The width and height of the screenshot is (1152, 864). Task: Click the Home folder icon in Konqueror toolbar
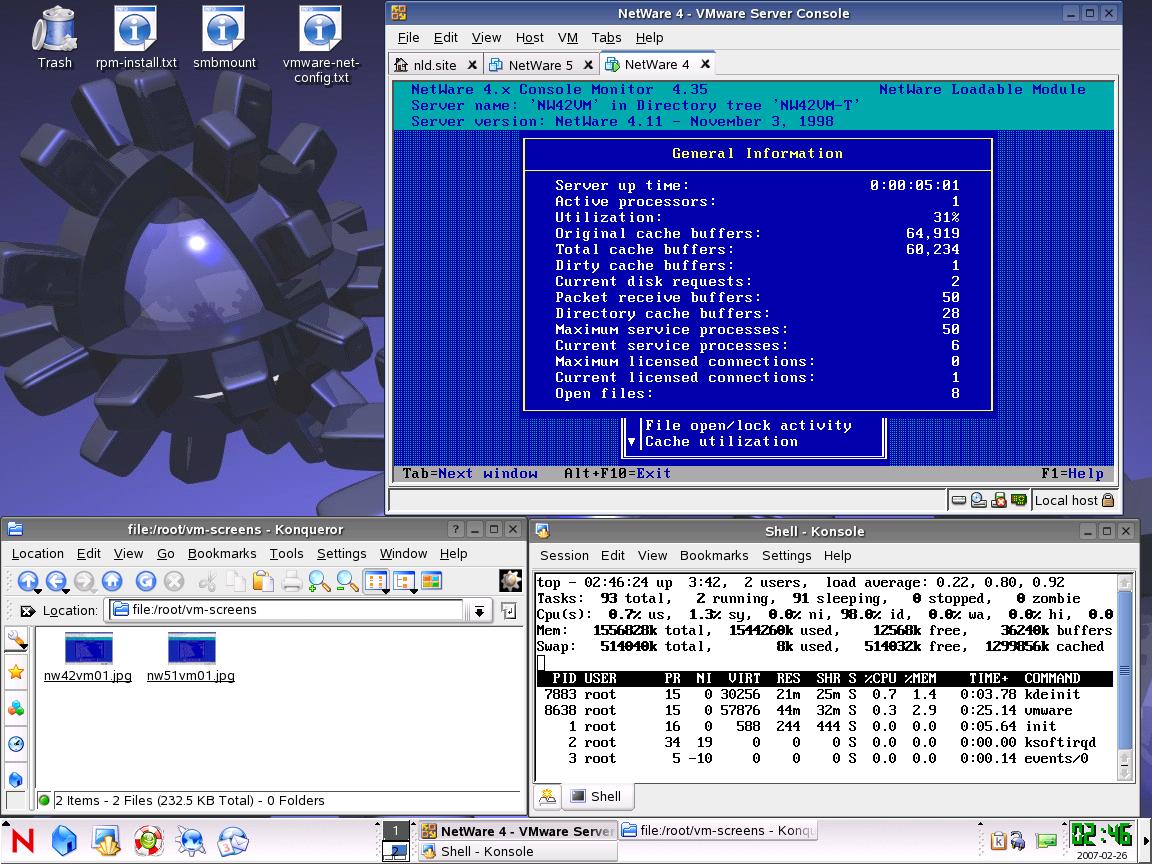[x=109, y=580]
